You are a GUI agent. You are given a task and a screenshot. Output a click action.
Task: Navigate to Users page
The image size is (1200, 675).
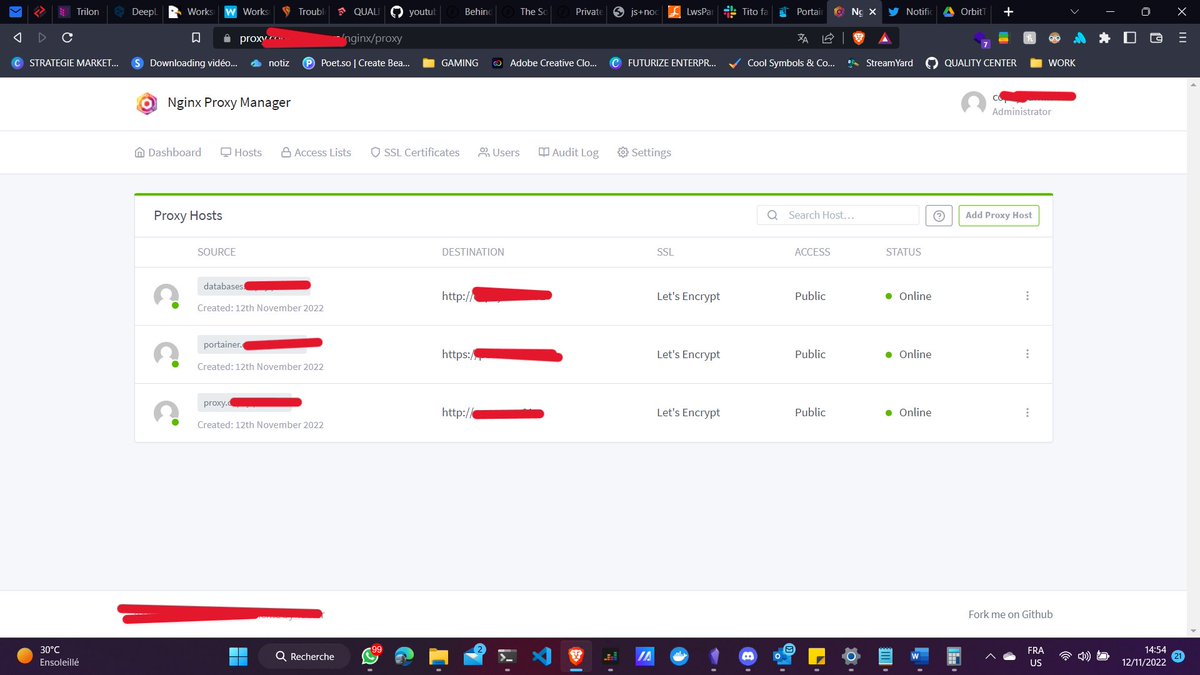499,153
